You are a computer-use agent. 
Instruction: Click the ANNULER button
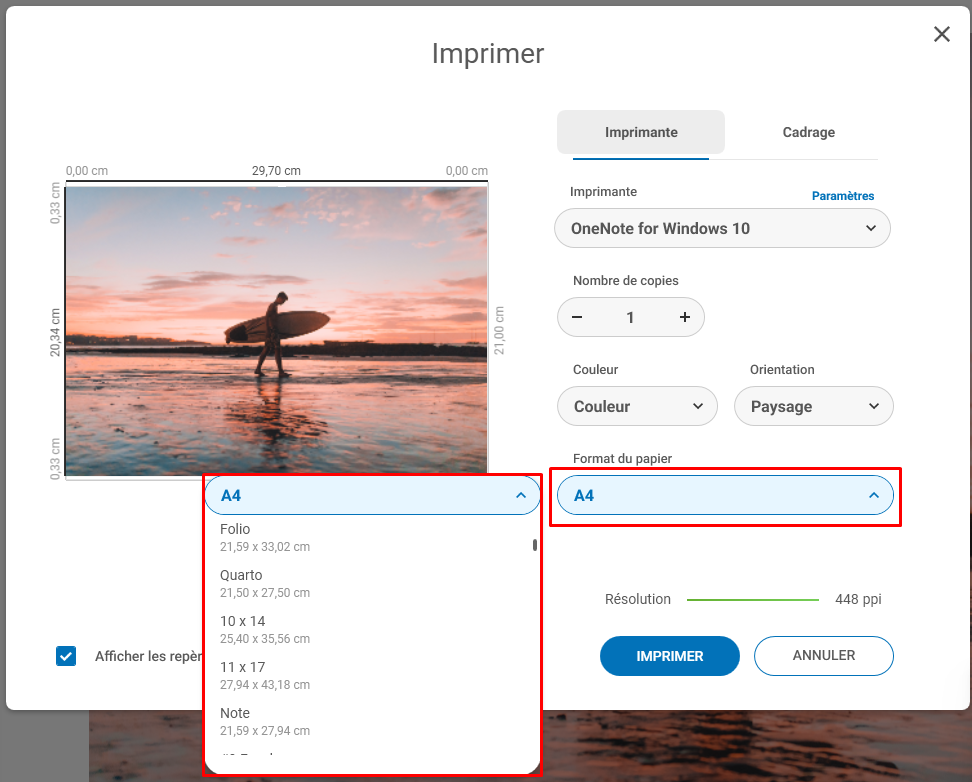[823, 655]
